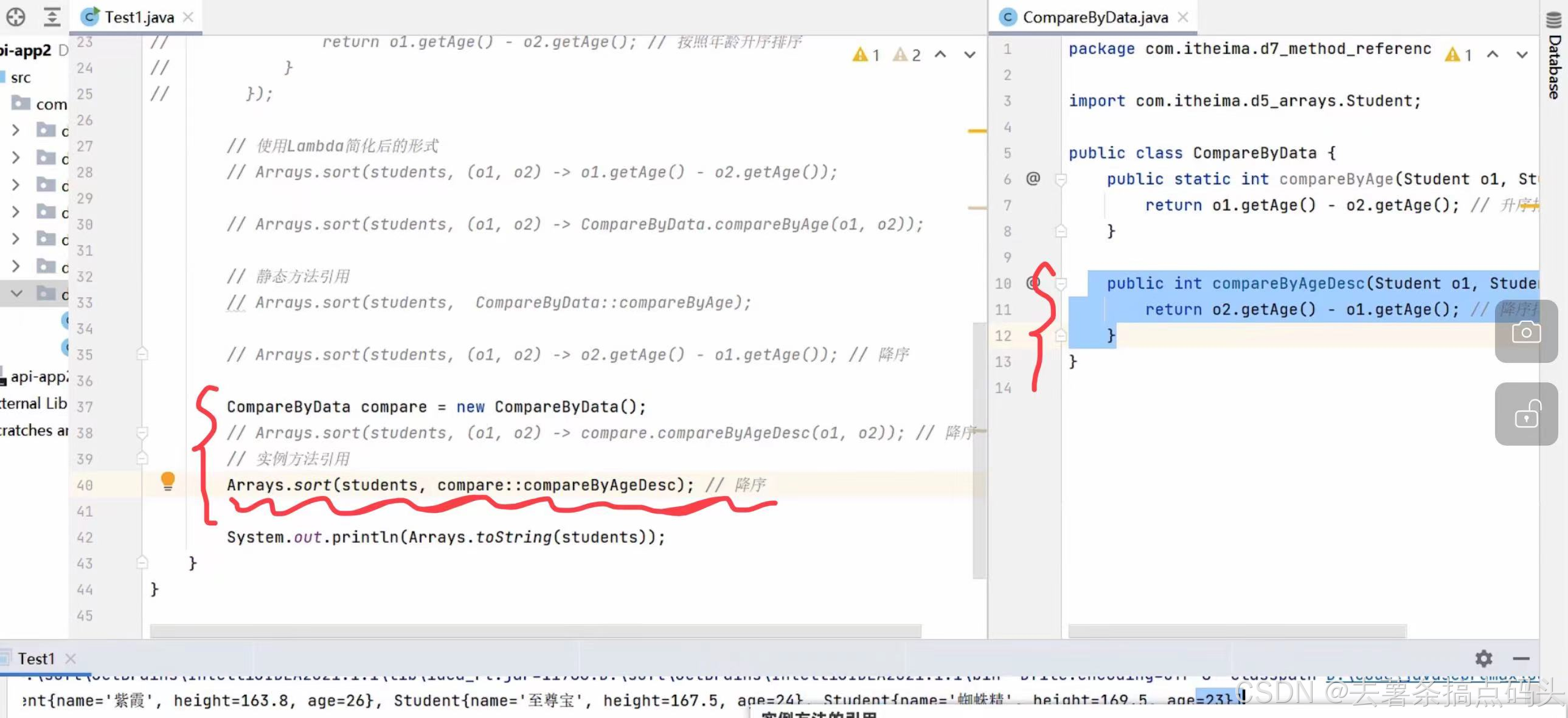Go to next highlighted error in Test1.java
This screenshot has width=1568, height=718.
[x=970, y=55]
